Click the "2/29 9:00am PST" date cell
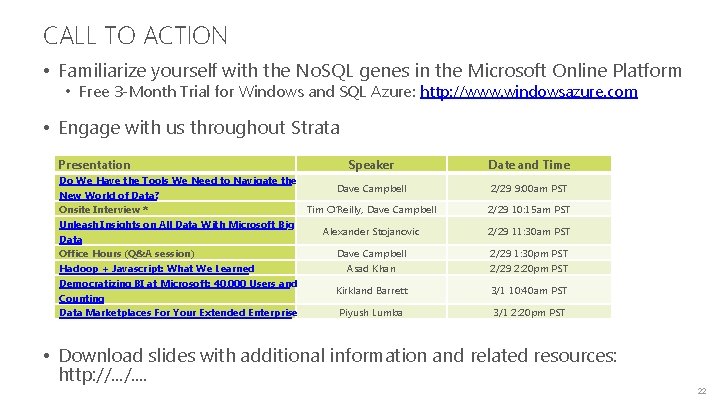 click(528, 188)
